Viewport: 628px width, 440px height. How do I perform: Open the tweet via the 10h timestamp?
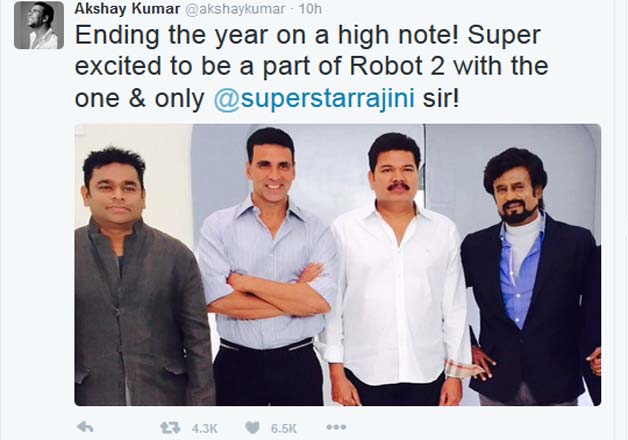[310, 8]
